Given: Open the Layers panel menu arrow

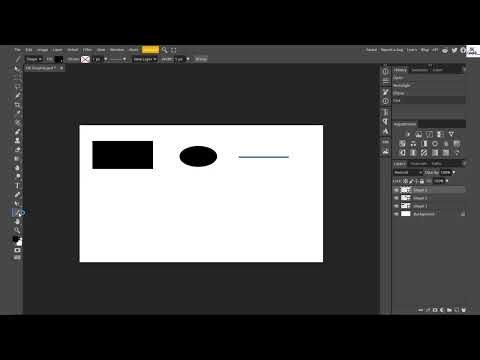Looking at the screenshot, I should click(x=464, y=163).
